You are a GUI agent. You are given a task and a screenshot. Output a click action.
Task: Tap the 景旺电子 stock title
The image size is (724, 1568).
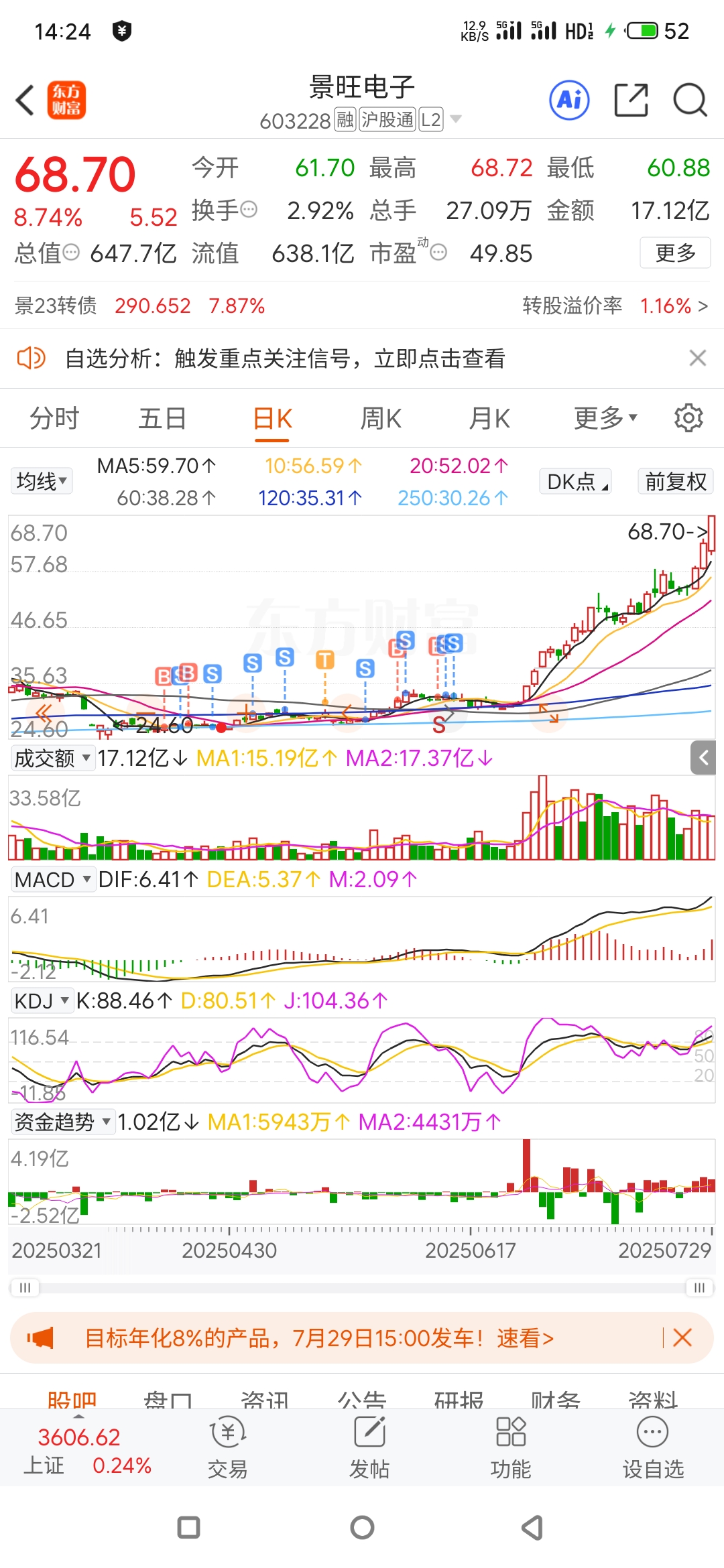click(x=362, y=86)
